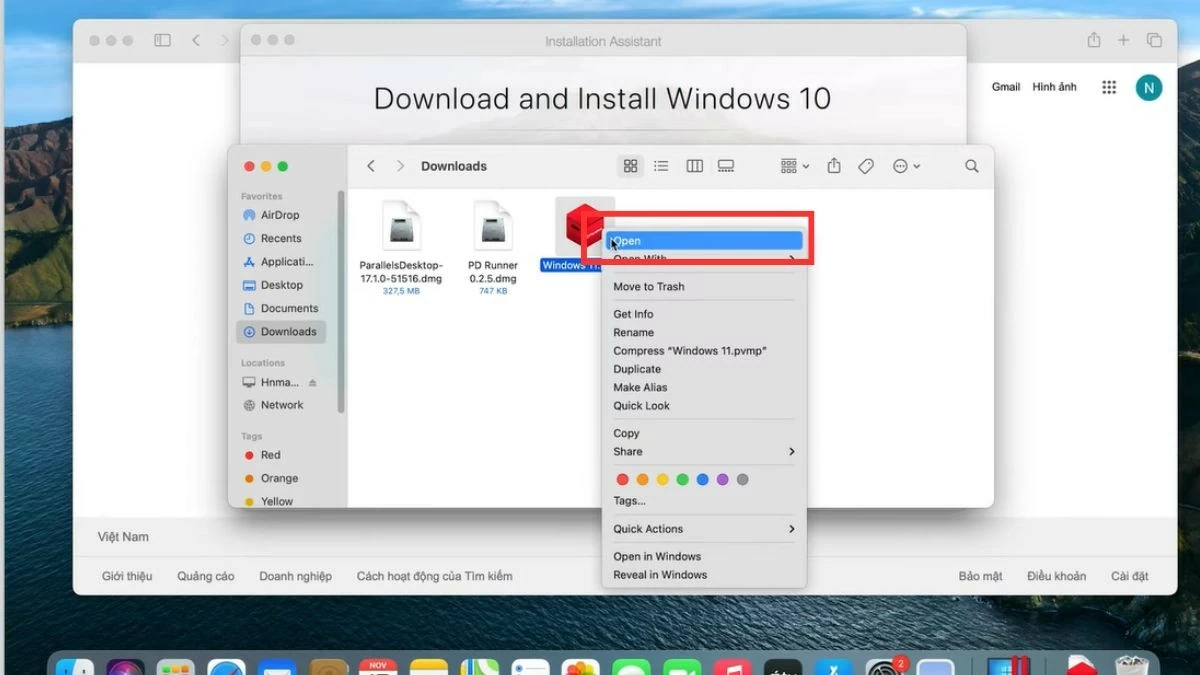
Task: Open the more actions dropdown
Action: [x=906, y=166]
